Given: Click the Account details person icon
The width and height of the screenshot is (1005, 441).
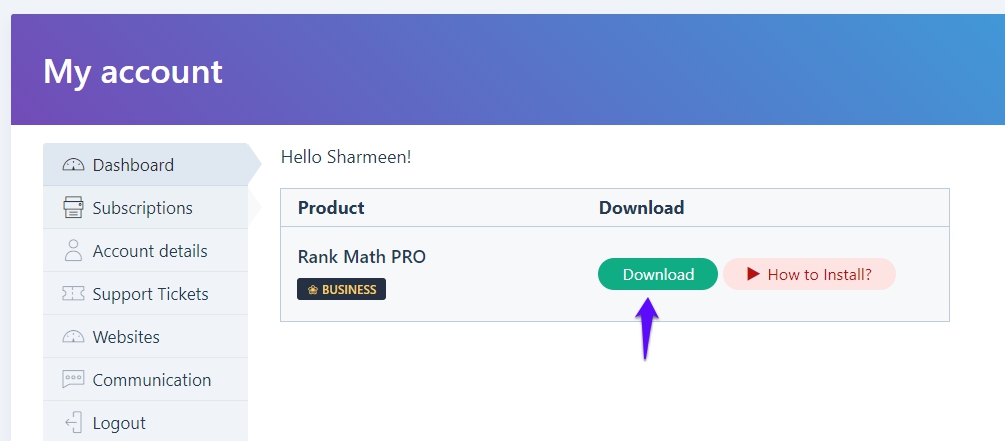Looking at the screenshot, I should tap(73, 251).
